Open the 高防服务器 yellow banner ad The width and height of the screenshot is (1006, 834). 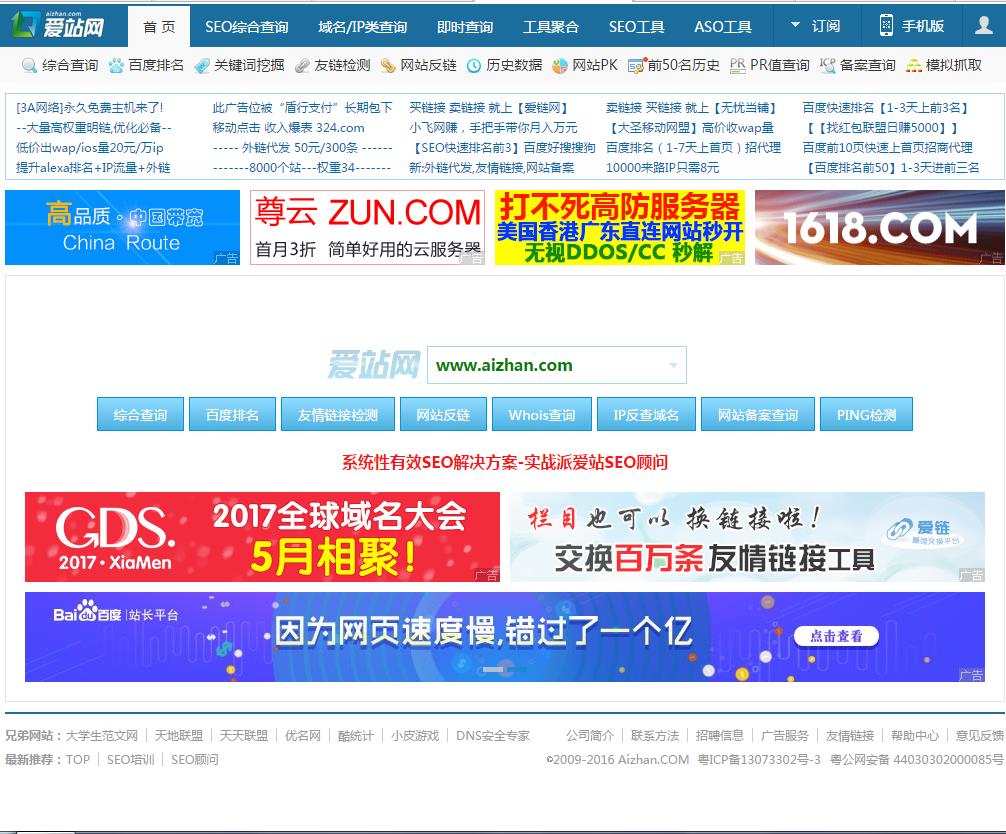(620, 227)
